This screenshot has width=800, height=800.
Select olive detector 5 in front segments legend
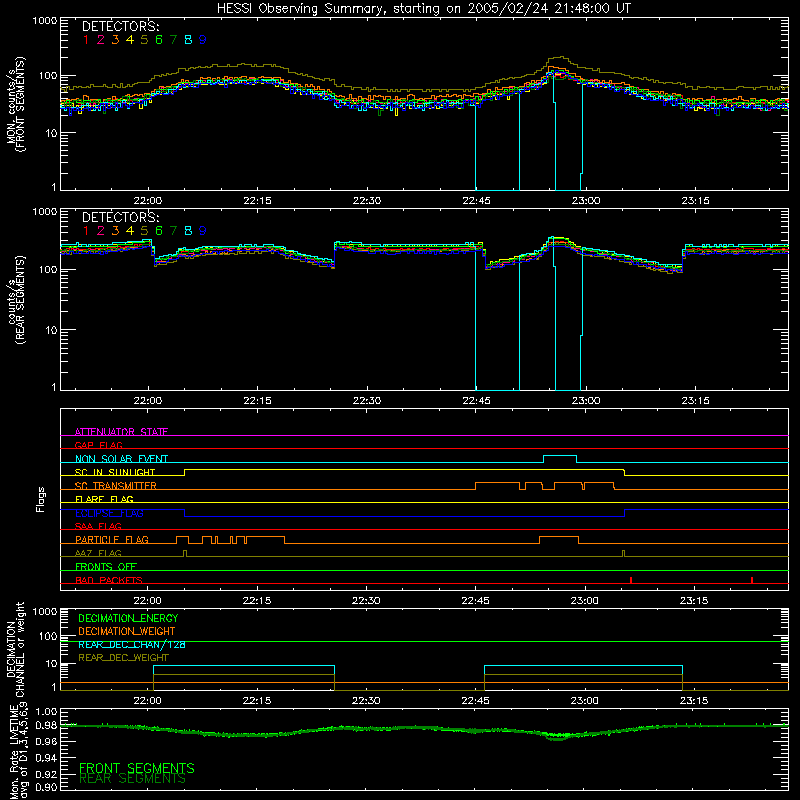[x=144, y=40]
